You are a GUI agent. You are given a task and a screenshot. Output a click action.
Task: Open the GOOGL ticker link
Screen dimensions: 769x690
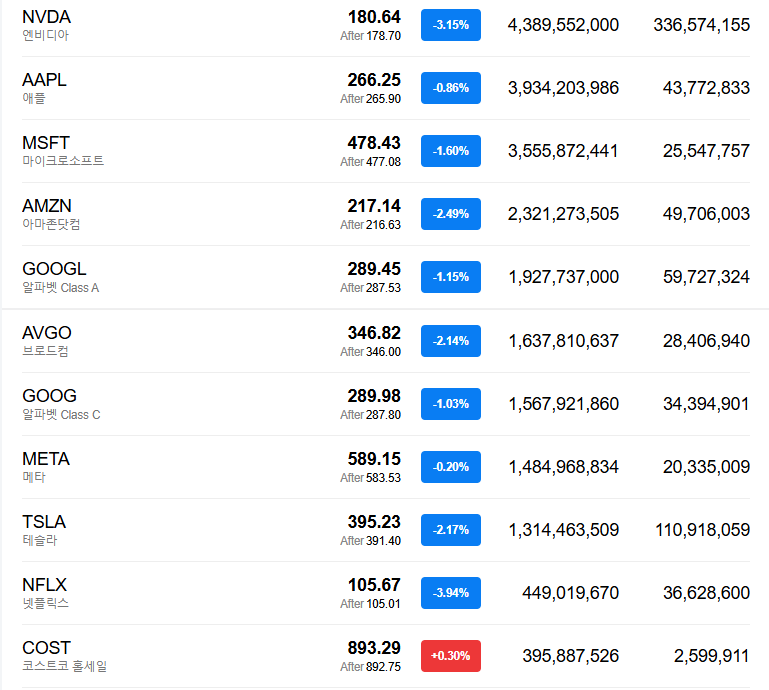tap(54, 269)
